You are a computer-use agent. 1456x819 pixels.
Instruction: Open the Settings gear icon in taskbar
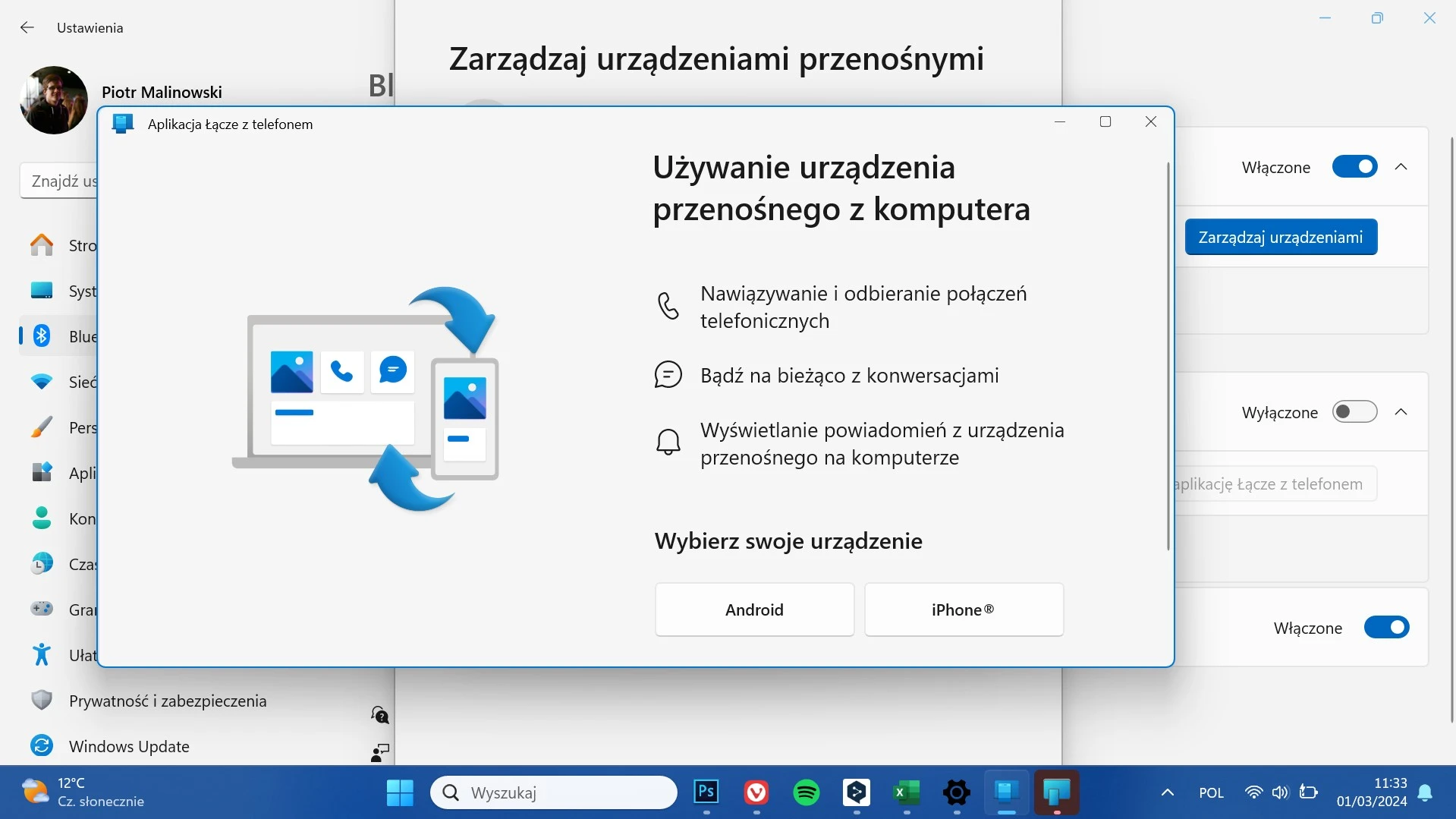(x=956, y=792)
